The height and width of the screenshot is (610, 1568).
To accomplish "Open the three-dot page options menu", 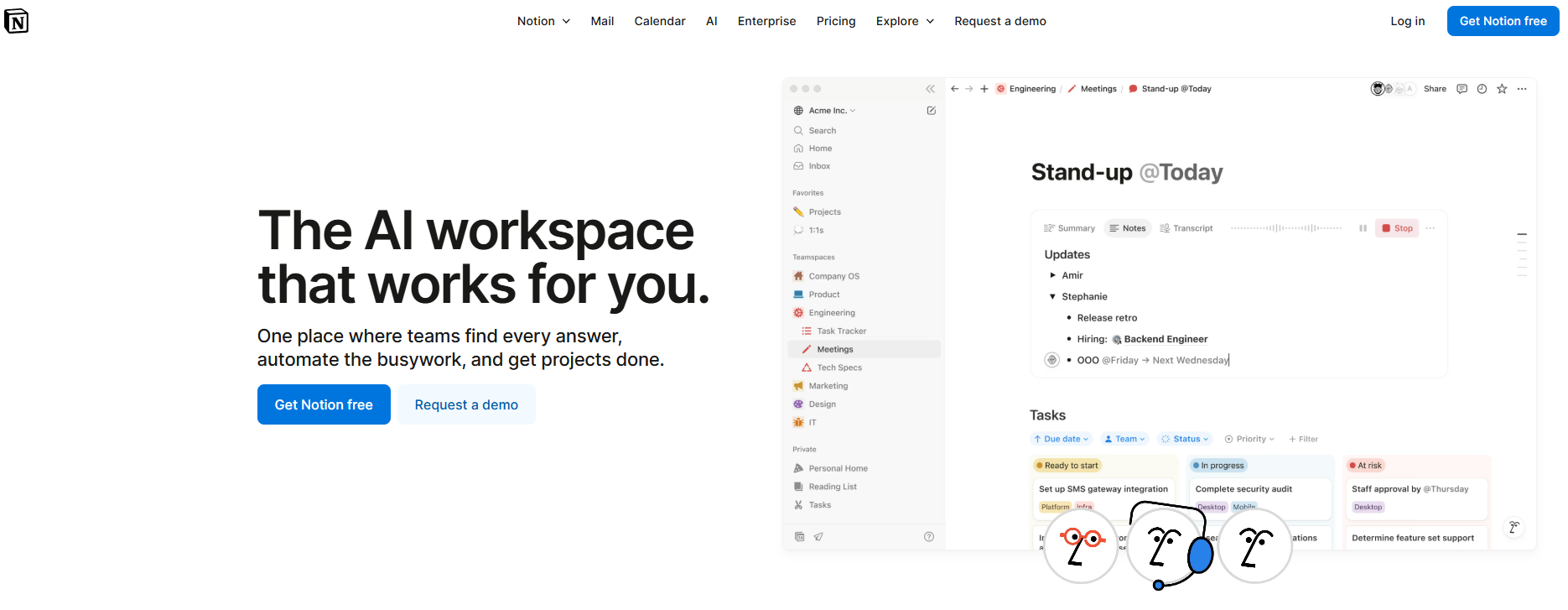I will coord(1522,89).
